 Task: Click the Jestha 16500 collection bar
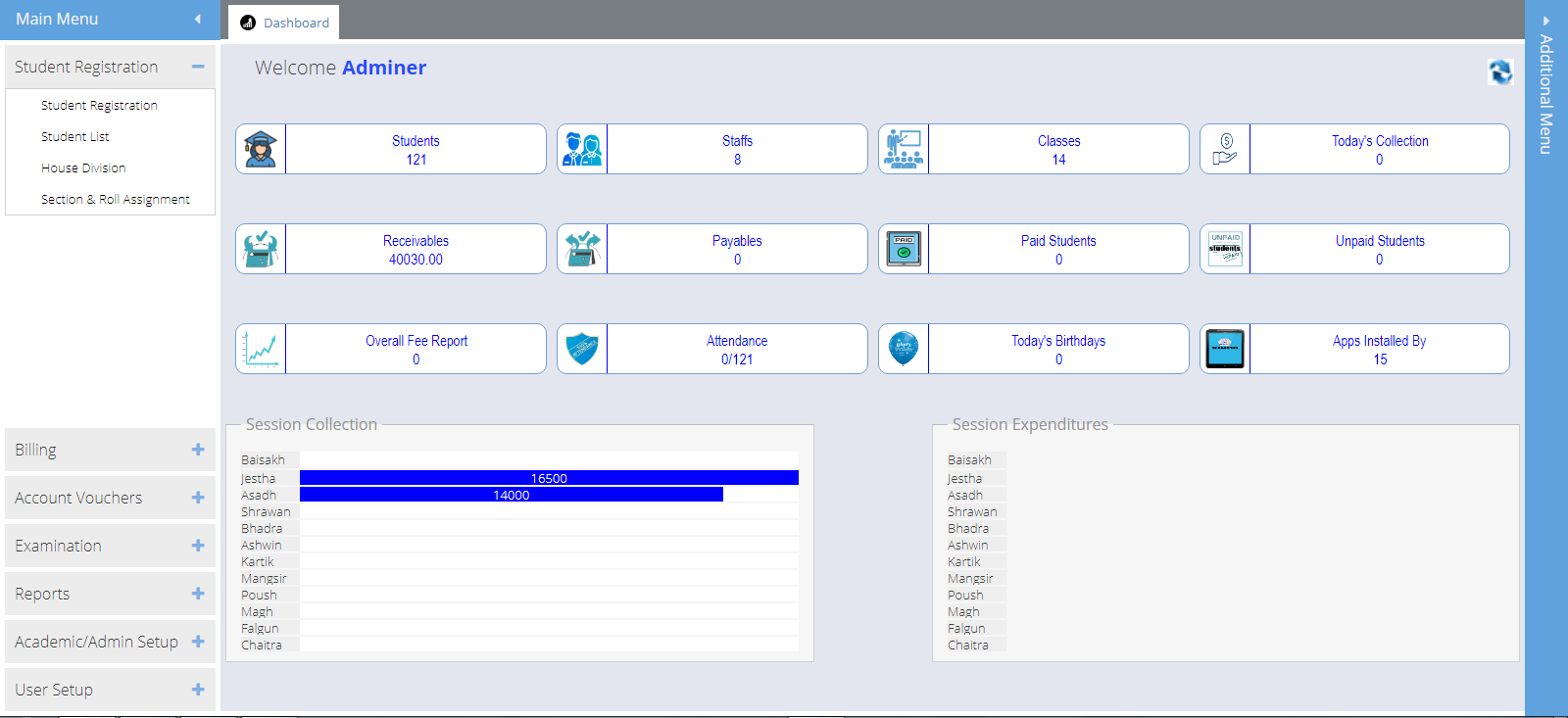549,478
